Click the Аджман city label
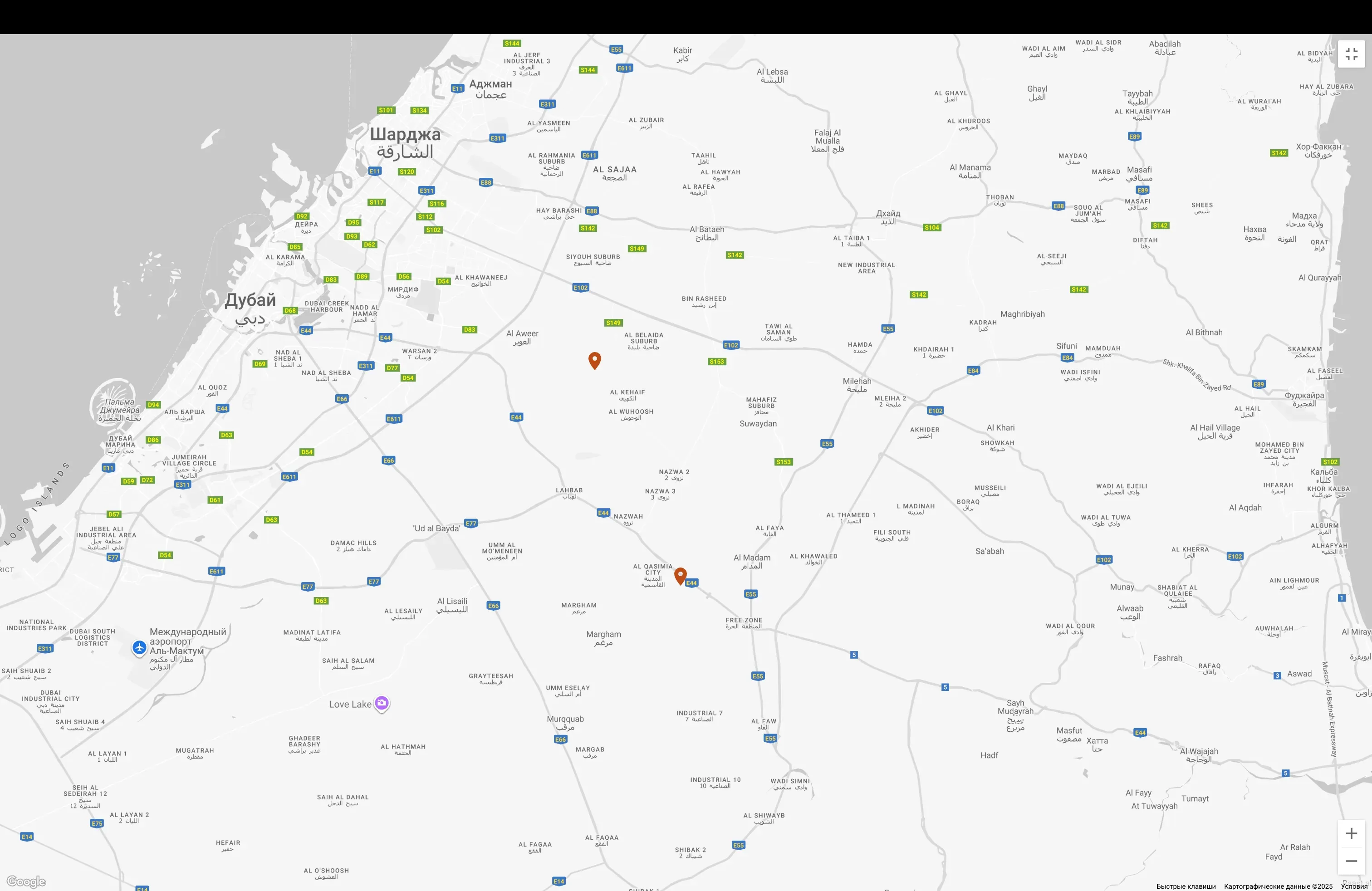Screen dimensions: 1372x891 pyautogui.click(x=490, y=84)
